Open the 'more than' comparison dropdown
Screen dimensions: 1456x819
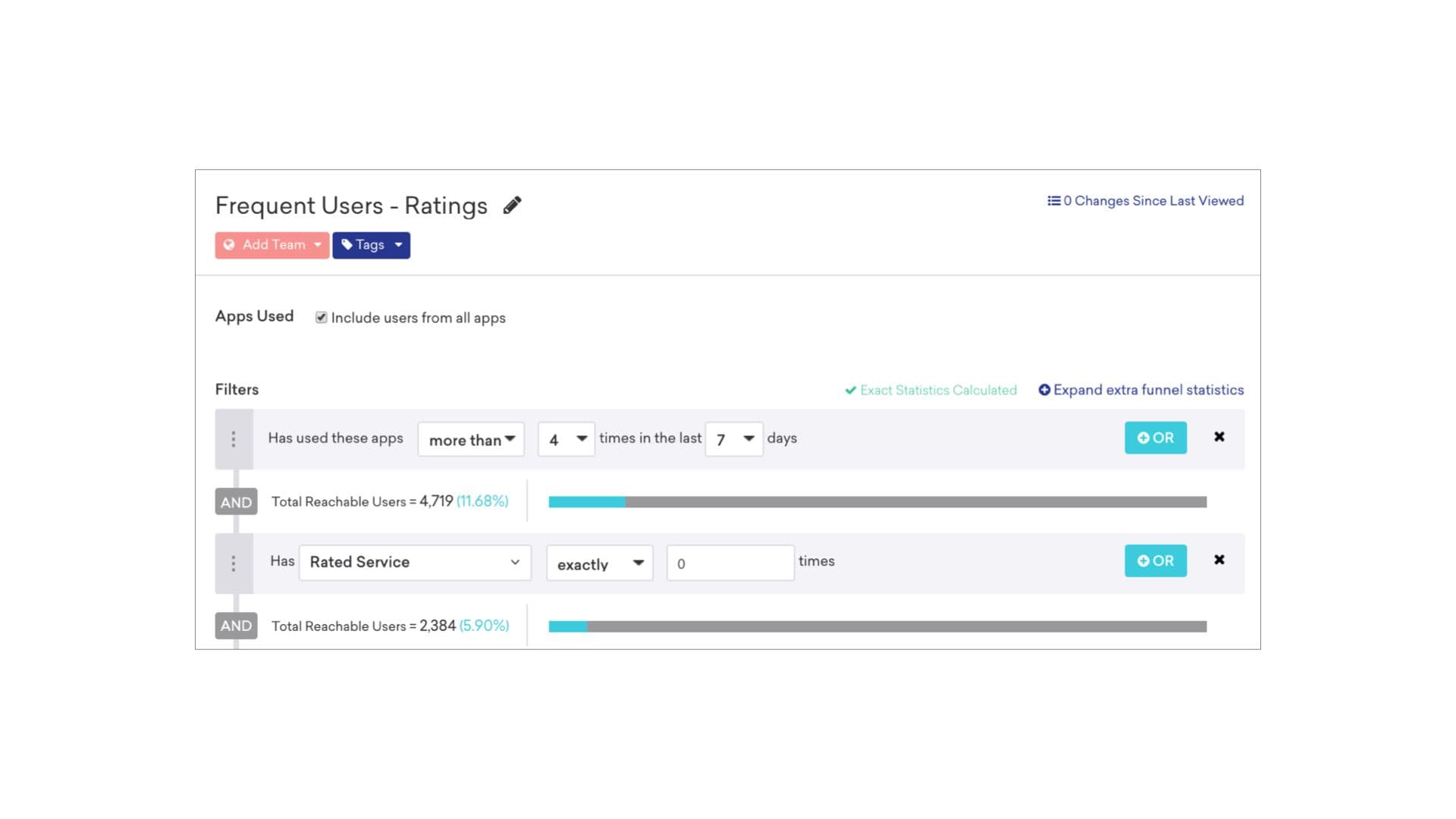pos(471,439)
